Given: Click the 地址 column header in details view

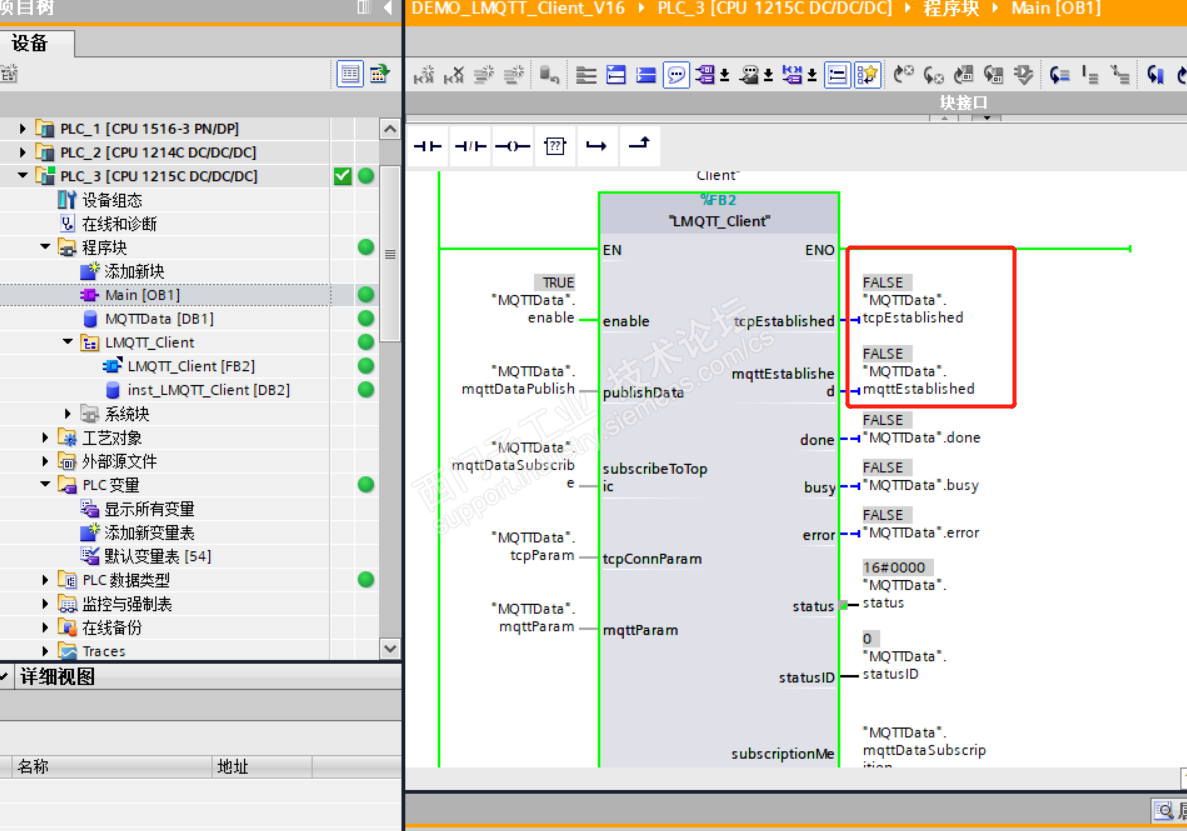Looking at the screenshot, I should tap(232, 767).
